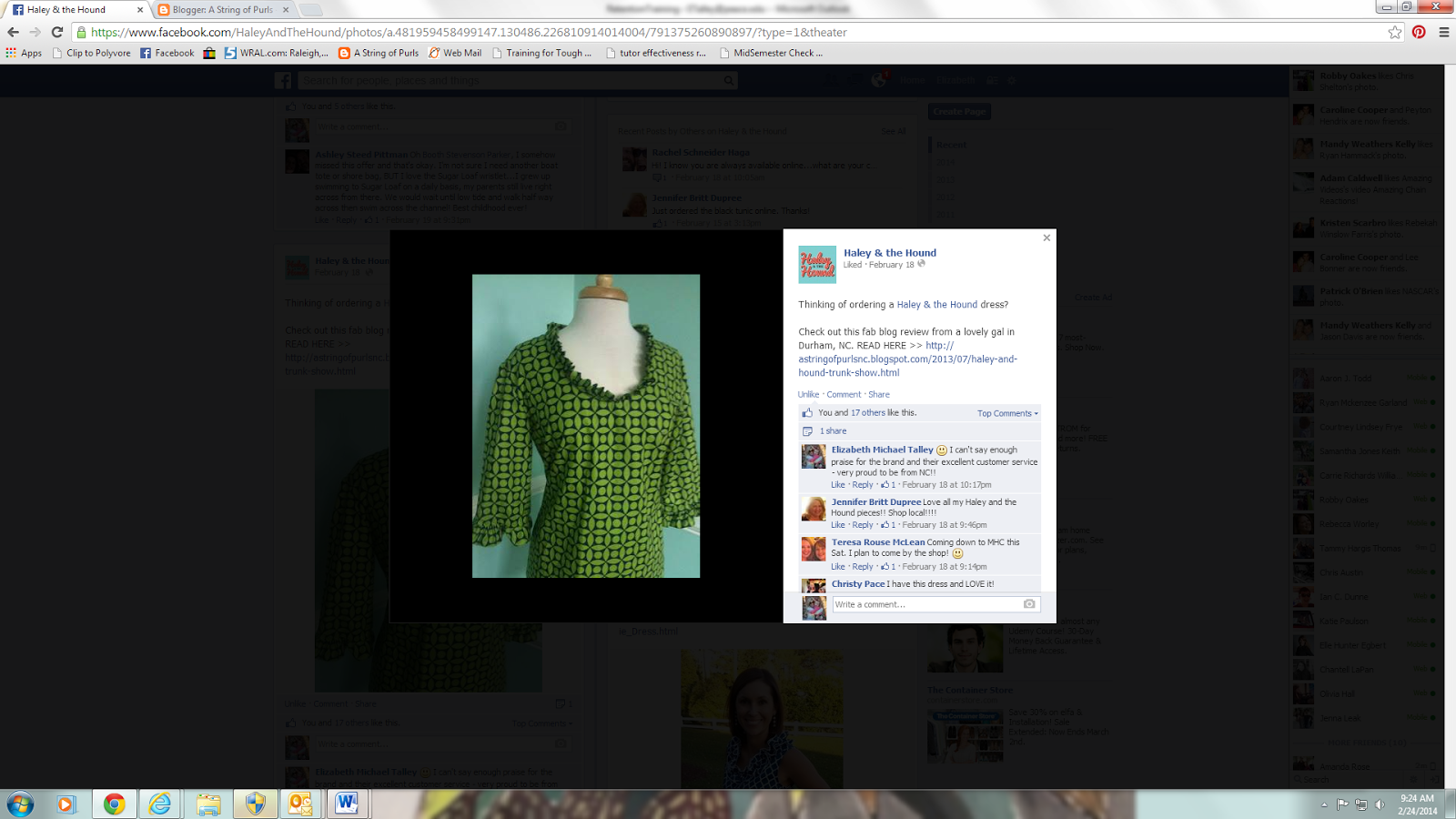Open the astringofpurlsnc blogspot link
This screenshot has width=1456, height=819.
pos(908,359)
